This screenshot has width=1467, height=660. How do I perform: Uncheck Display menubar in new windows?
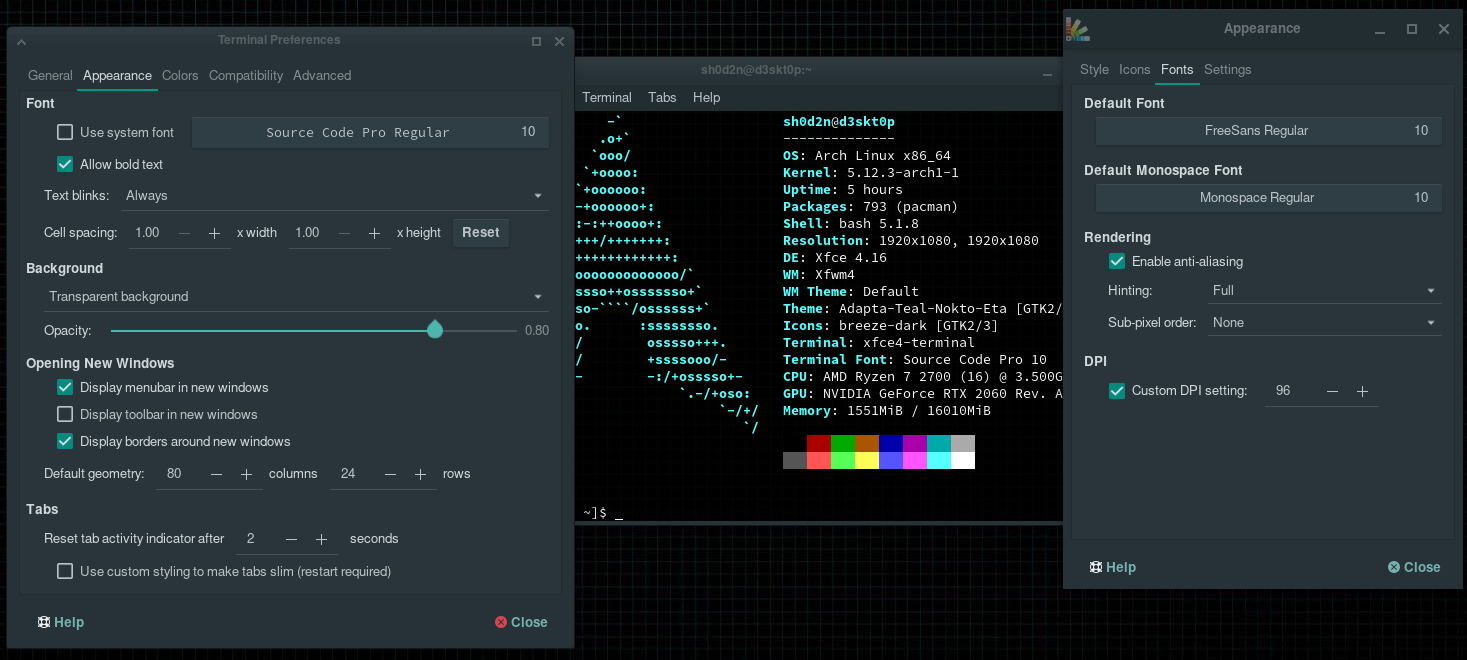pyautogui.click(x=65, y=387)
